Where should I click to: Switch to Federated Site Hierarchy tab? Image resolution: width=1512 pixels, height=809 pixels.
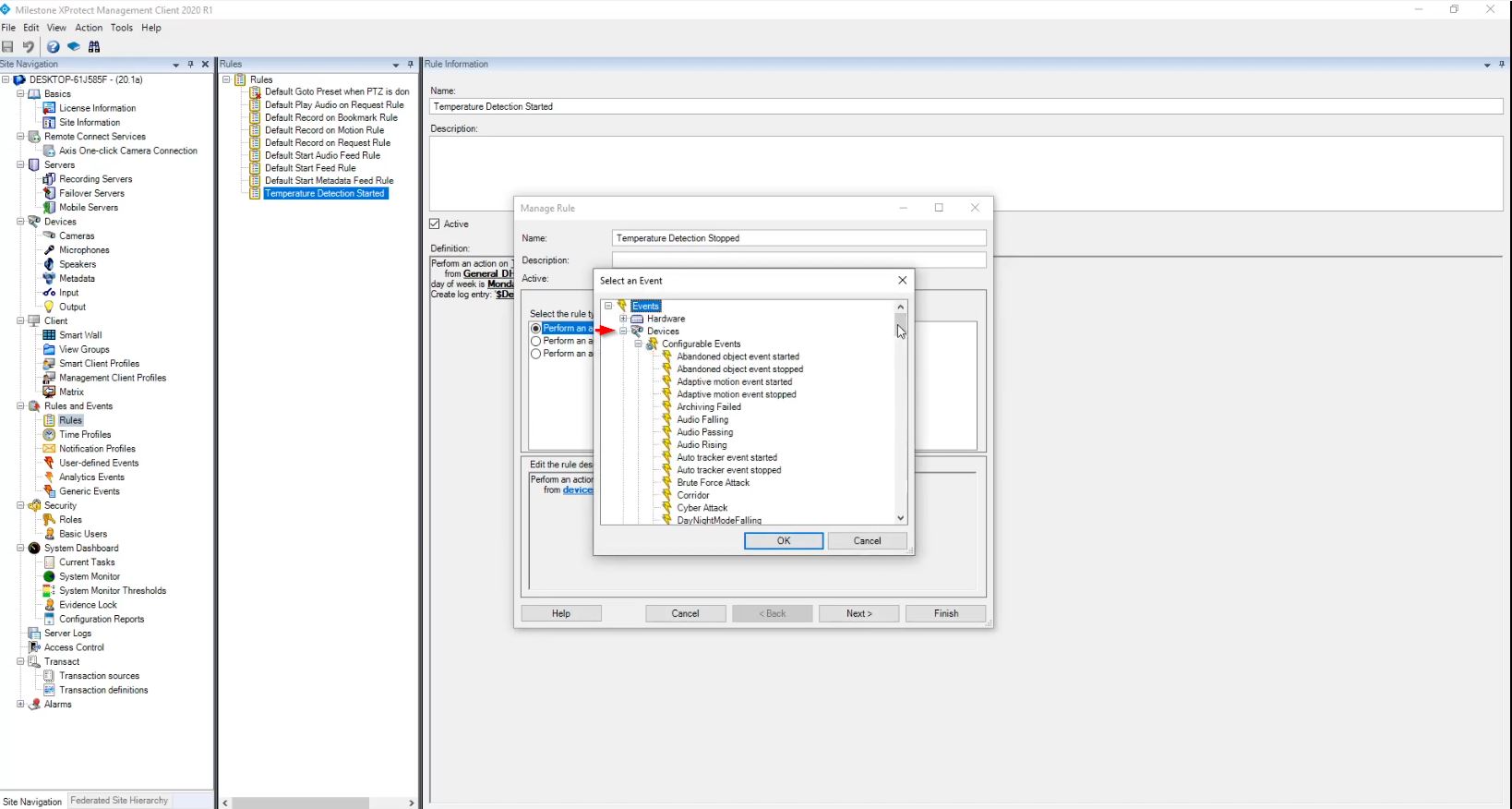(119, 801)
